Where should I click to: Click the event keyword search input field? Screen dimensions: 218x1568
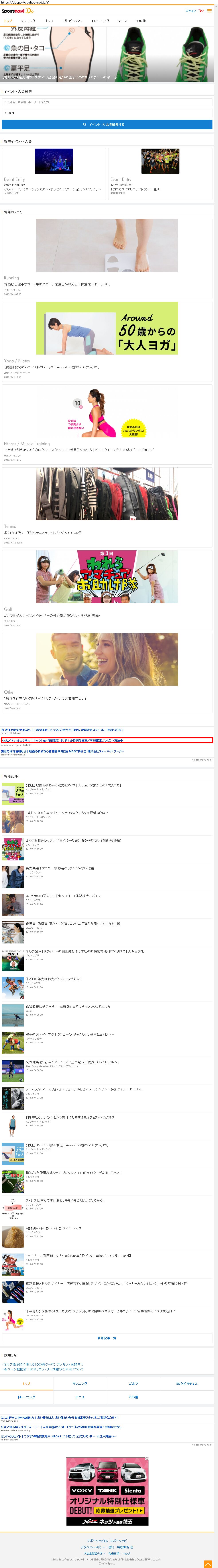coord(107,102)
